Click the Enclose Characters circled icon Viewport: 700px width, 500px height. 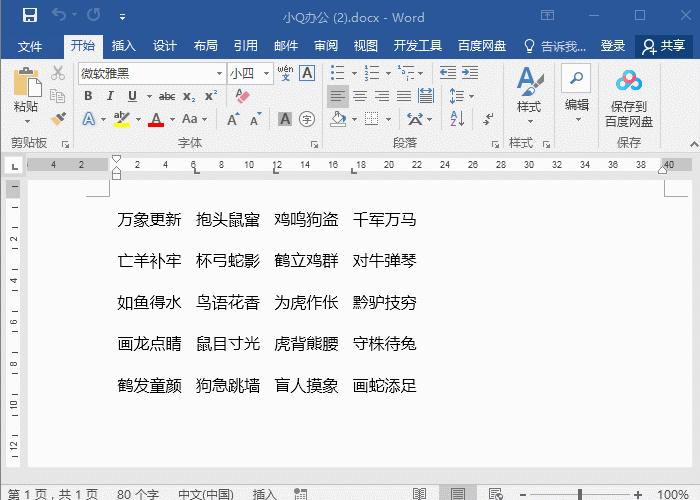pyautogui.click(x=307, y=119)
